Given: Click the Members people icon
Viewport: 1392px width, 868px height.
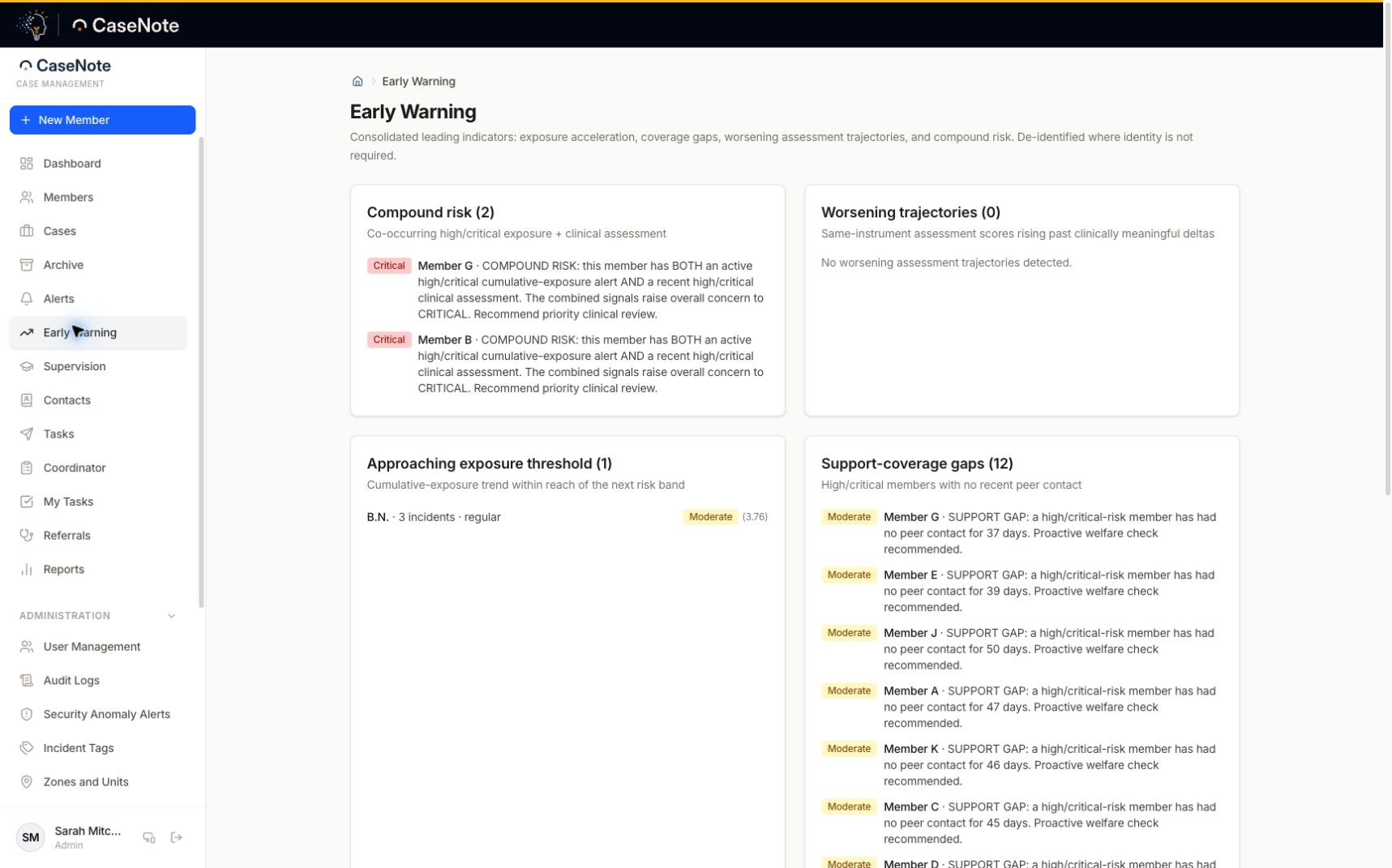Looking at the screenshot, I should click(x=27, y=198).
